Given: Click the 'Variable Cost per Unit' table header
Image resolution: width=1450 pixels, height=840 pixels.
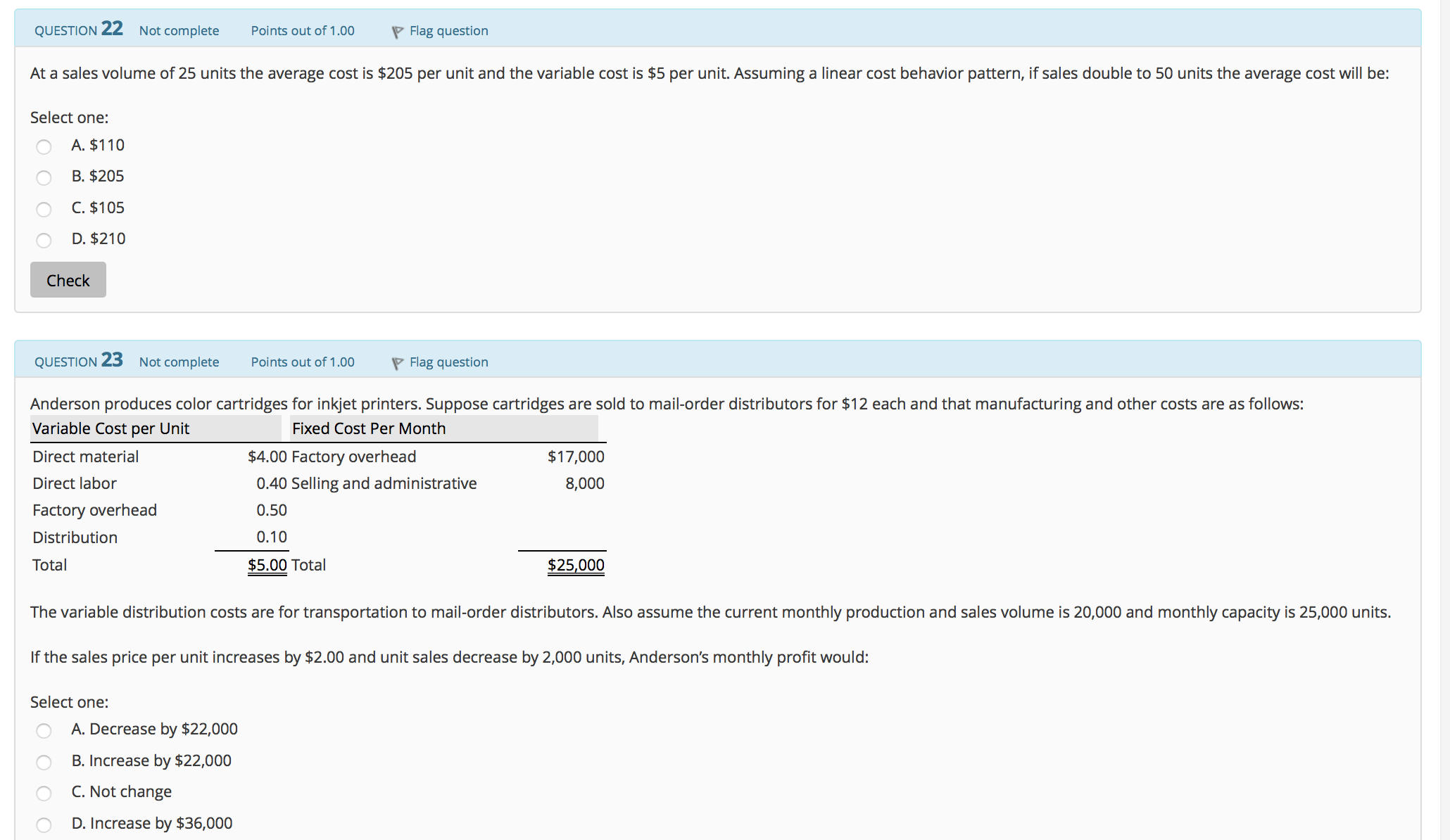Looking at the screenshot, I should (110, 428).
